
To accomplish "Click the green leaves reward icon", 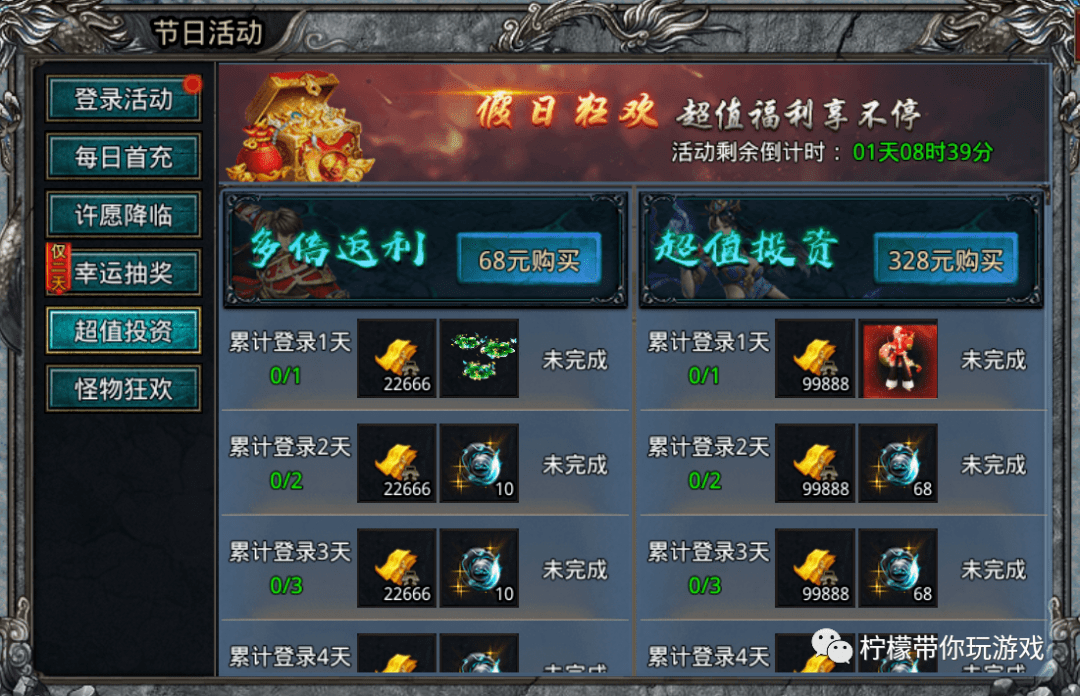I will click(479, 358).
